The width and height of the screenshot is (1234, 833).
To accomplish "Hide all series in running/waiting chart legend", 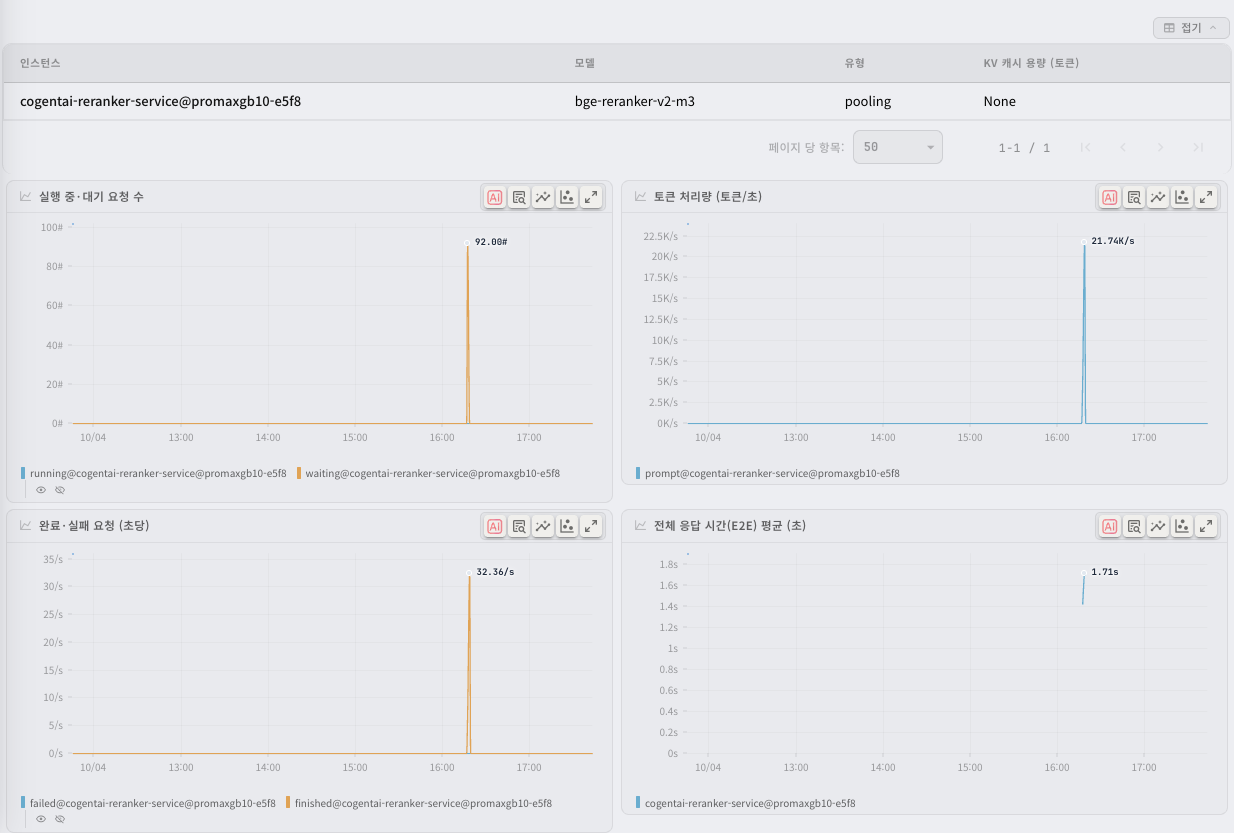I will point(60,490).
